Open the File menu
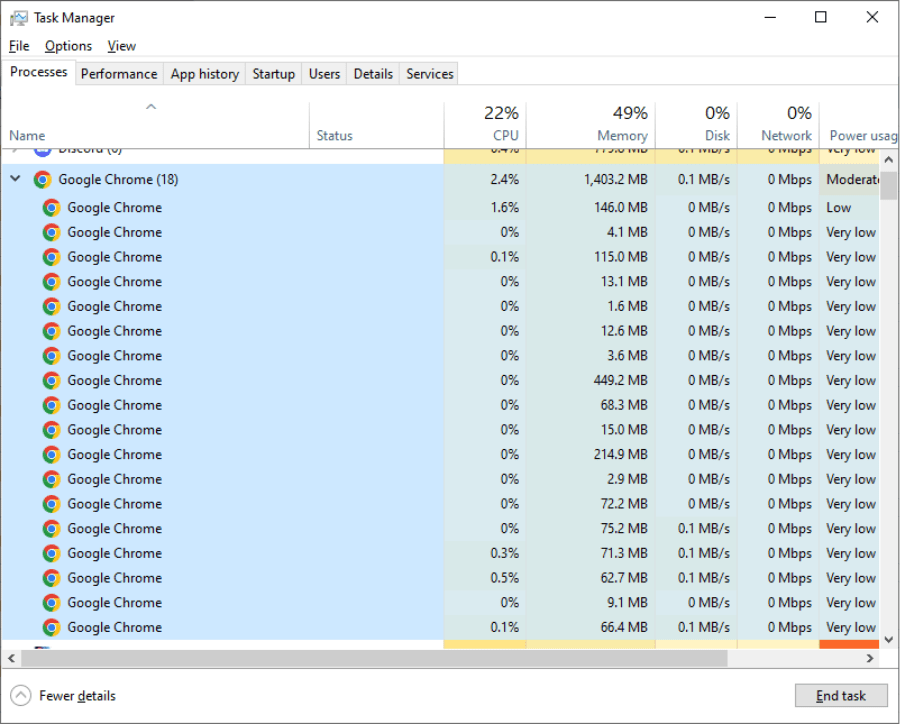Screen dimensions: 900x724 click(x=19, y=46)
